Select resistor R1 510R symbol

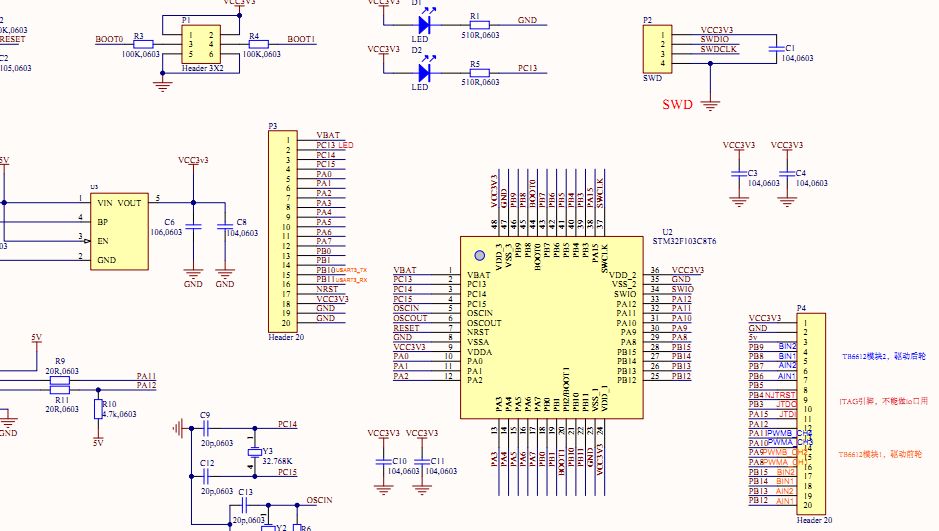pos(479,25)
